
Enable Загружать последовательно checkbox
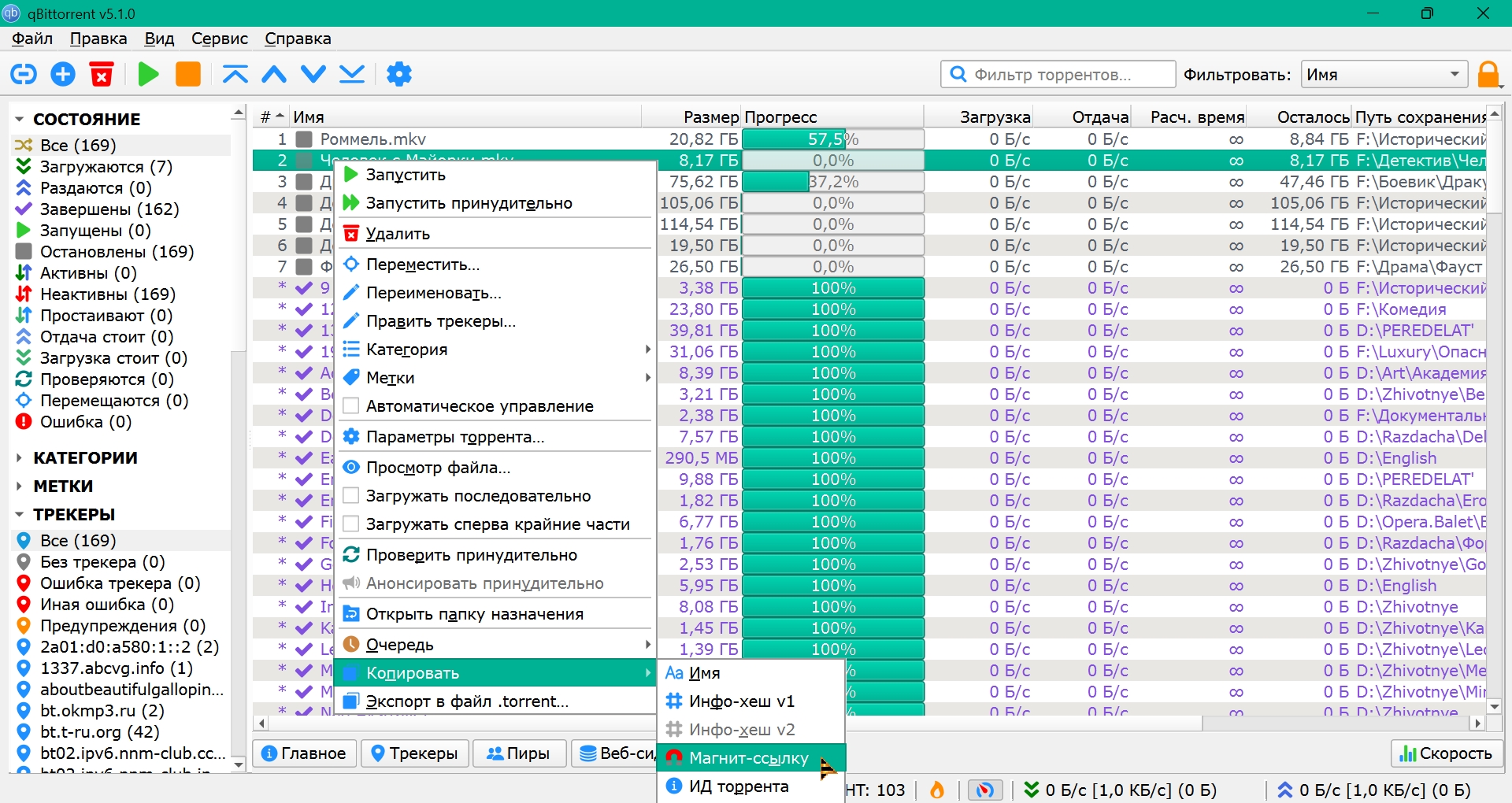click(x=352, y=496)
